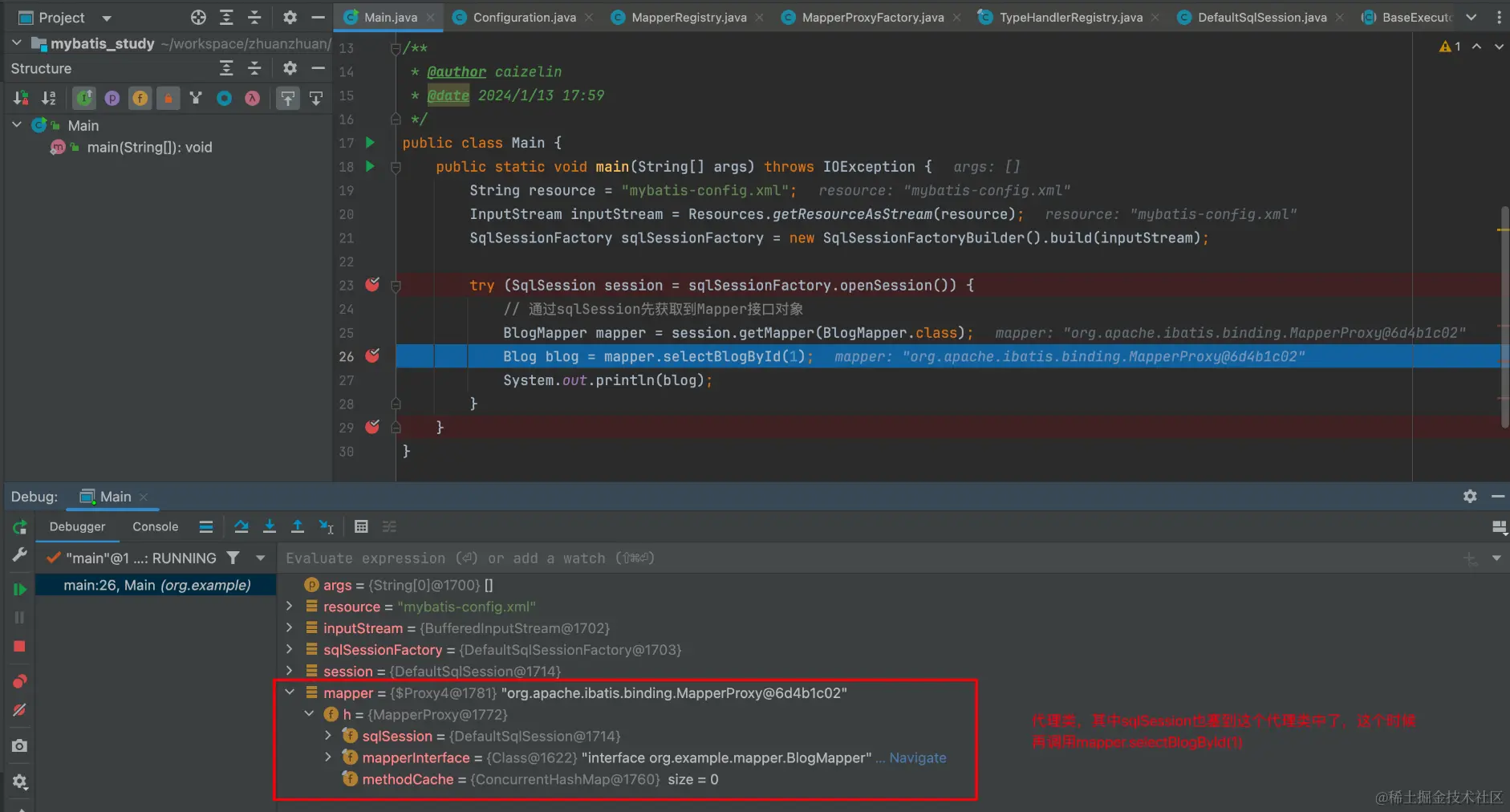Toggle show fields filter
Screen dimensions: 1510x812
[x=140, y=98]
